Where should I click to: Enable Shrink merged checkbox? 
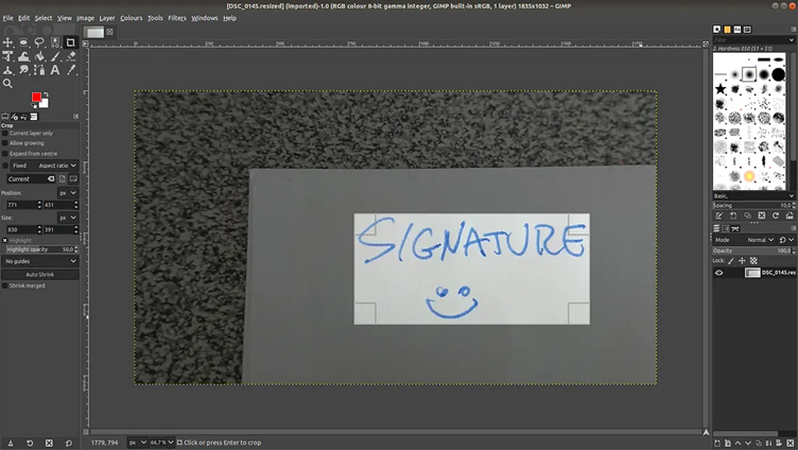(5, 286)
